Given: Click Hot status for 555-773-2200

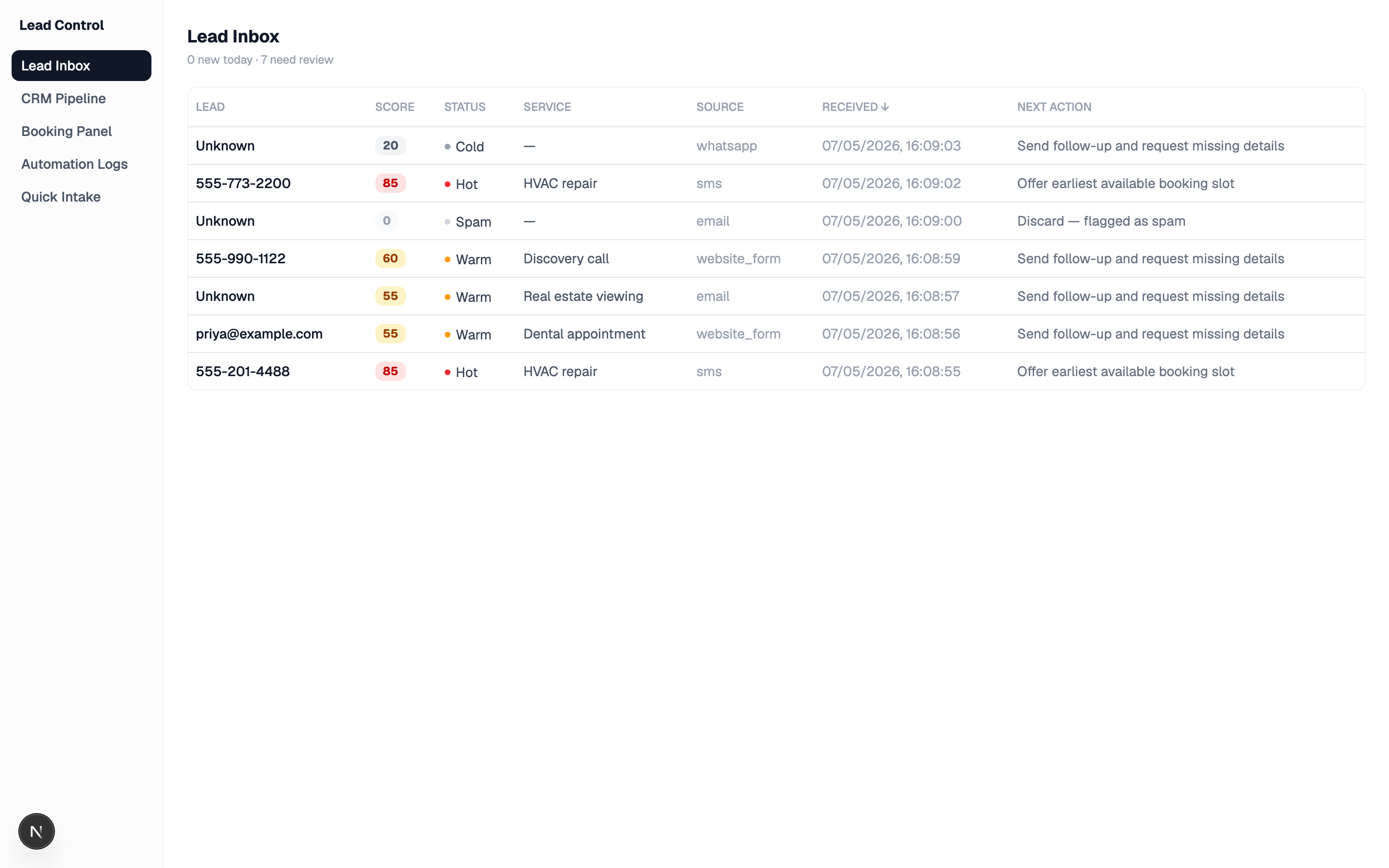Looking at the screenshot, I should pos(461,184).
